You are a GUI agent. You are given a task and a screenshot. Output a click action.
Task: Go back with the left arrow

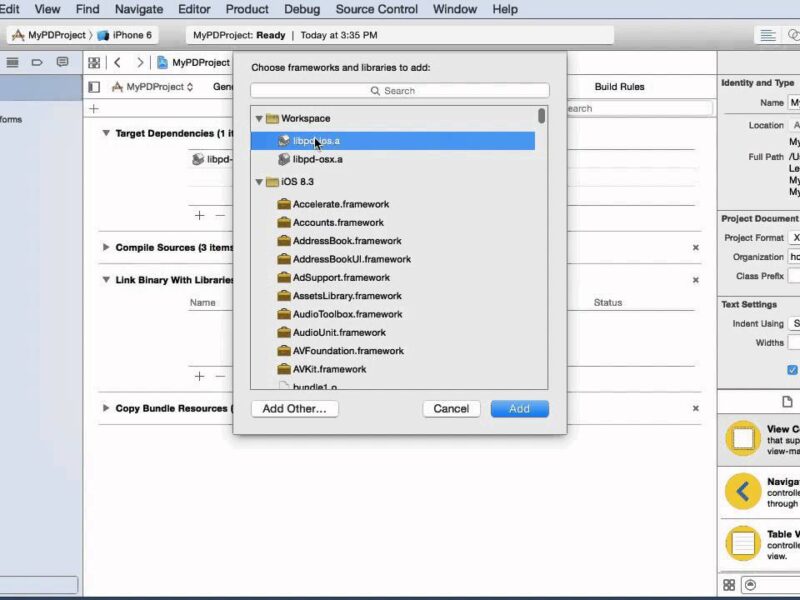coord(117,62)
